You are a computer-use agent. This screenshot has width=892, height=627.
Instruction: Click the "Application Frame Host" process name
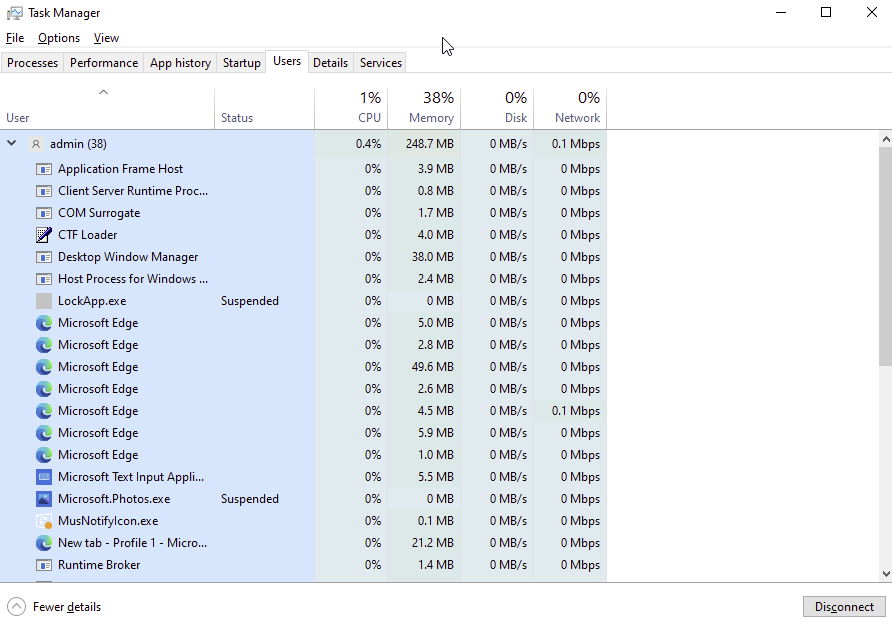tap(121, 169)
